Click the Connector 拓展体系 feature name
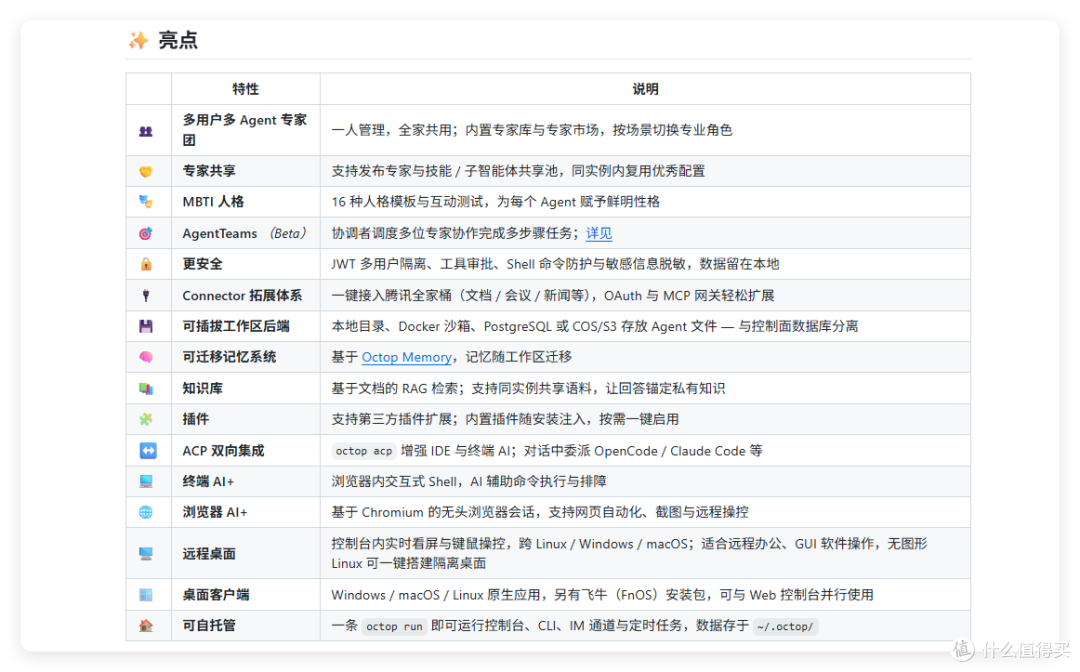This screenshot has height=672, width=1080. (242, 295)
